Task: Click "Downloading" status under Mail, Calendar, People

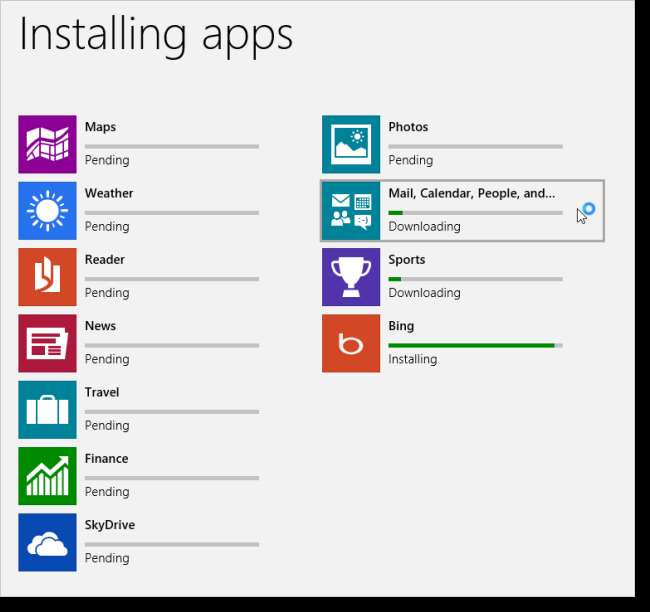Action: [424, 227]
